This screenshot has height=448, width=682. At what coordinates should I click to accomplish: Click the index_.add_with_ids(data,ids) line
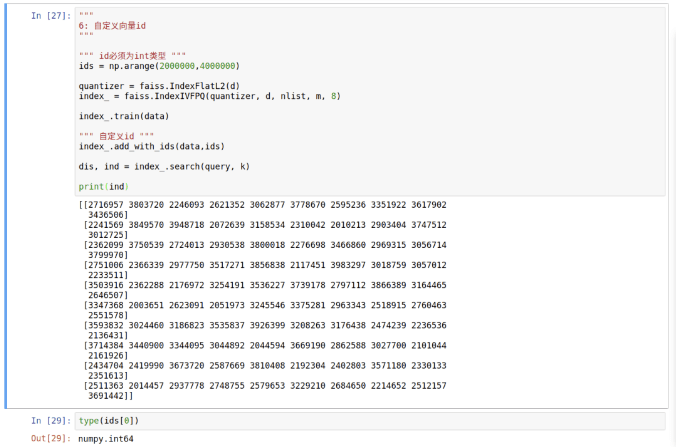pyautogui.click(x=152, y=146)
